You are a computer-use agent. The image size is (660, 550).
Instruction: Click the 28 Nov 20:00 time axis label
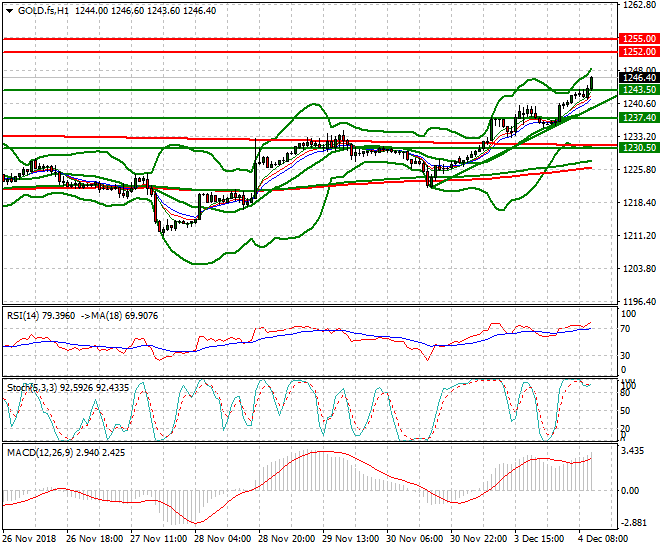[287, 539]
